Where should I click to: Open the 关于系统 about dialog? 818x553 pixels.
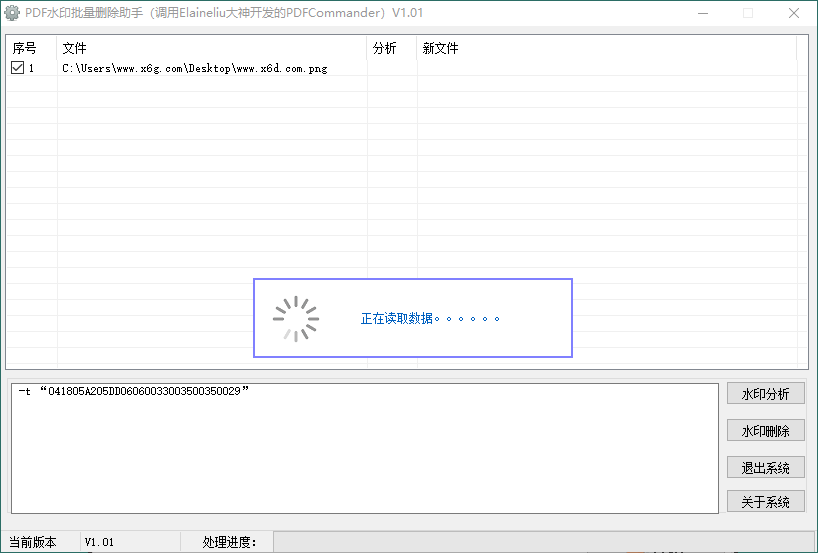point(765,501)
